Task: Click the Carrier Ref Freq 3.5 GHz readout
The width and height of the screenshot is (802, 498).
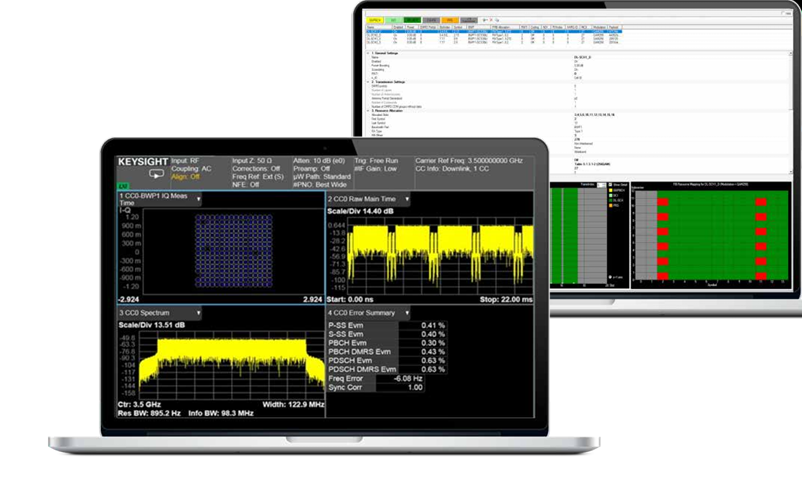Action: [469, 161]
